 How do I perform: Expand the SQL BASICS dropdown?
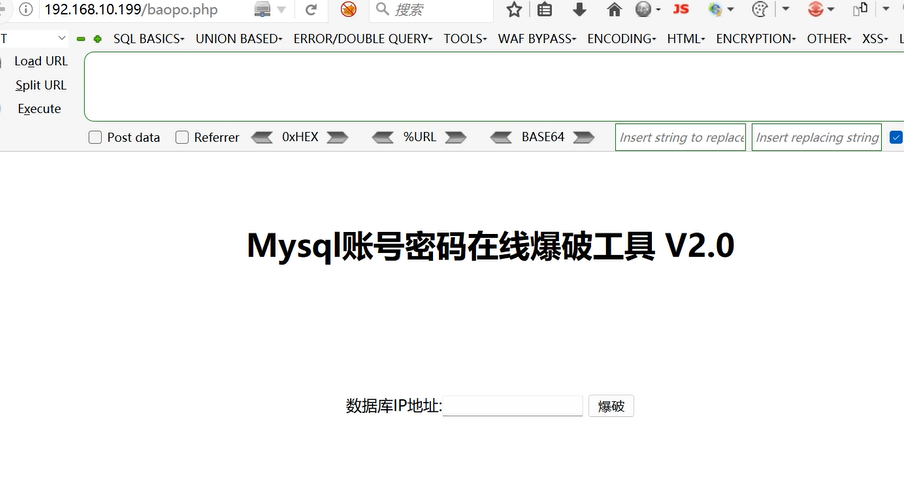148,39
